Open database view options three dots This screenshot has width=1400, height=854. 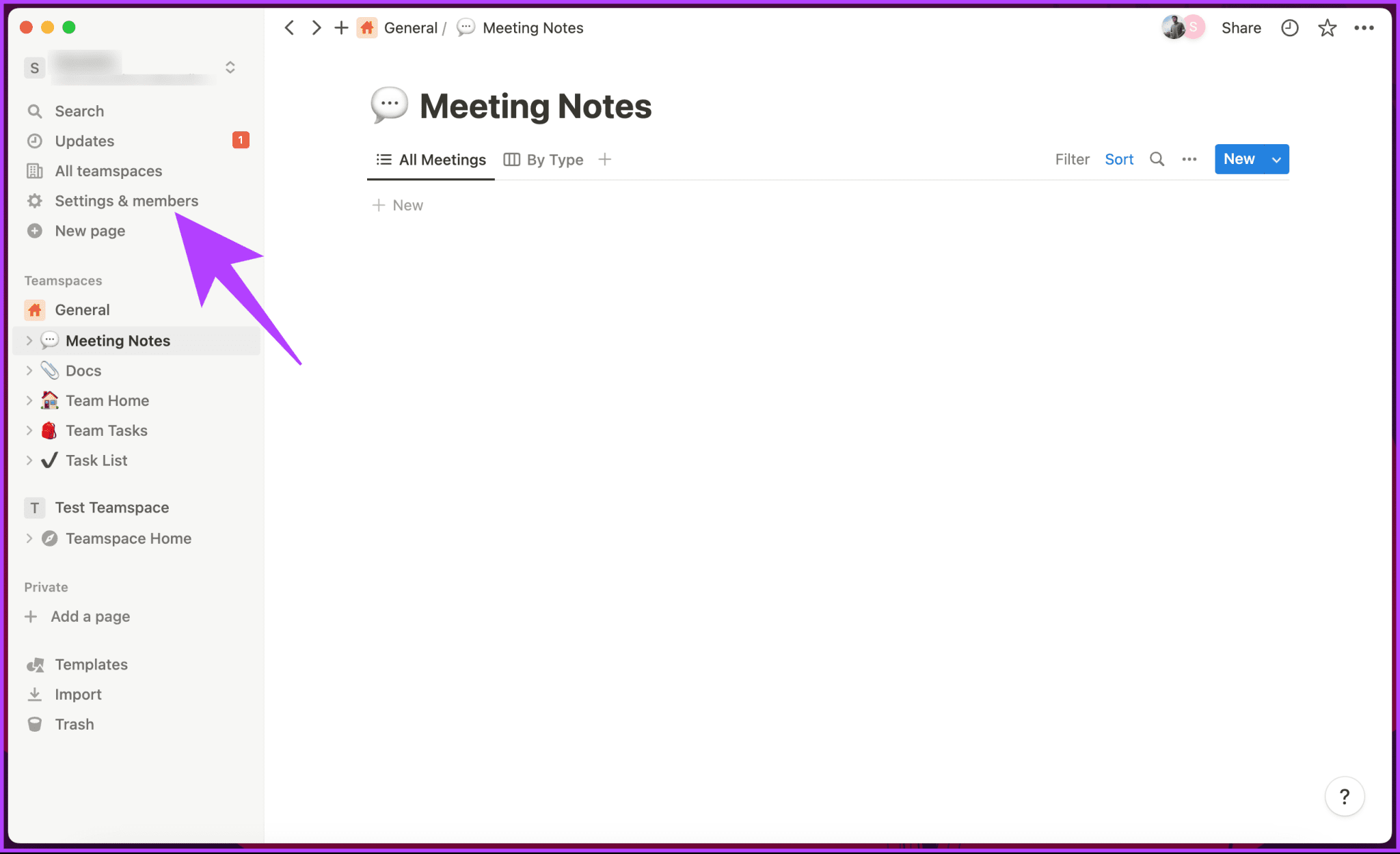pos(1189,160)
